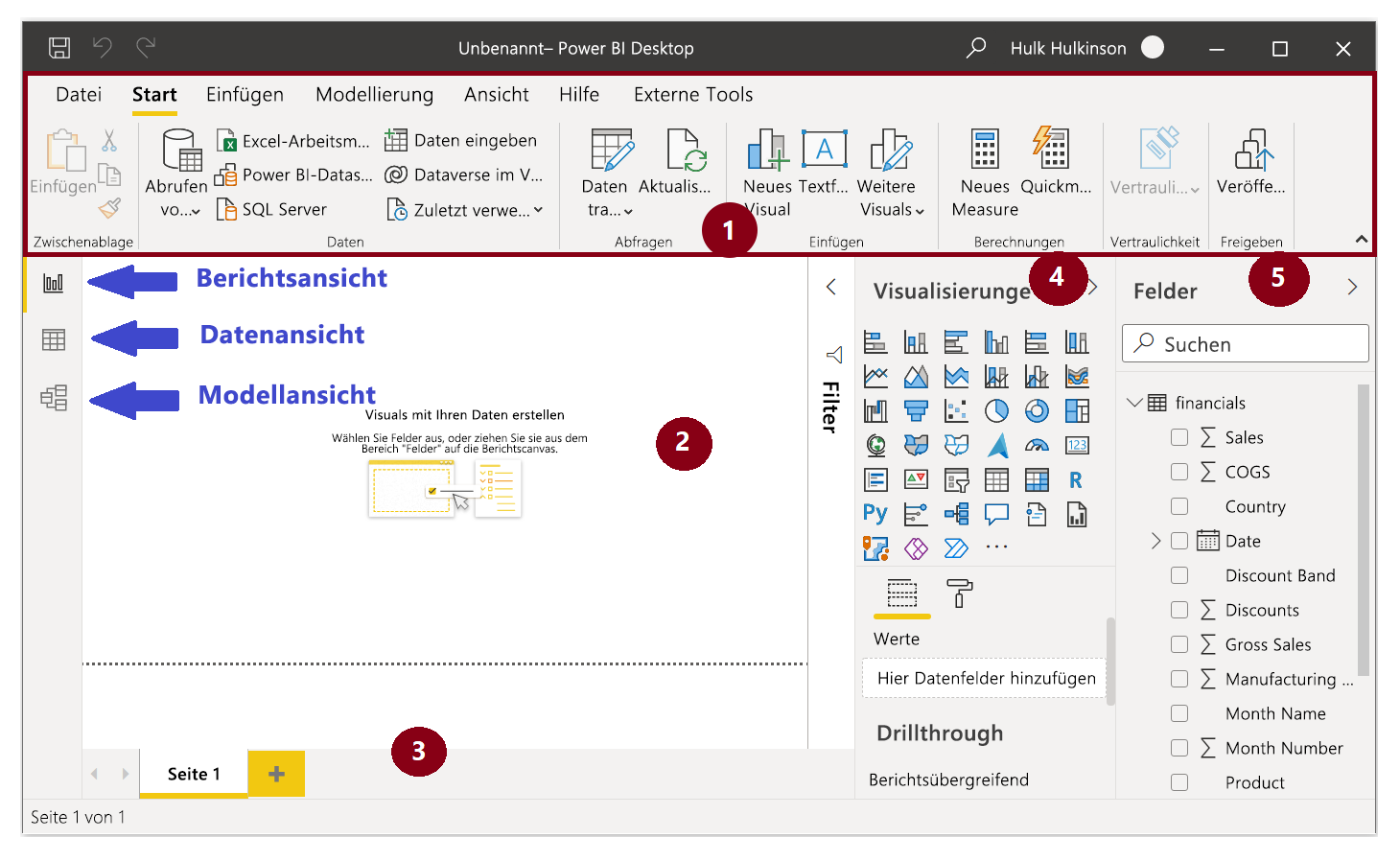The image size is (1400, 861).
Task: Check the Country field checkbox
Action: [1179, 506]
